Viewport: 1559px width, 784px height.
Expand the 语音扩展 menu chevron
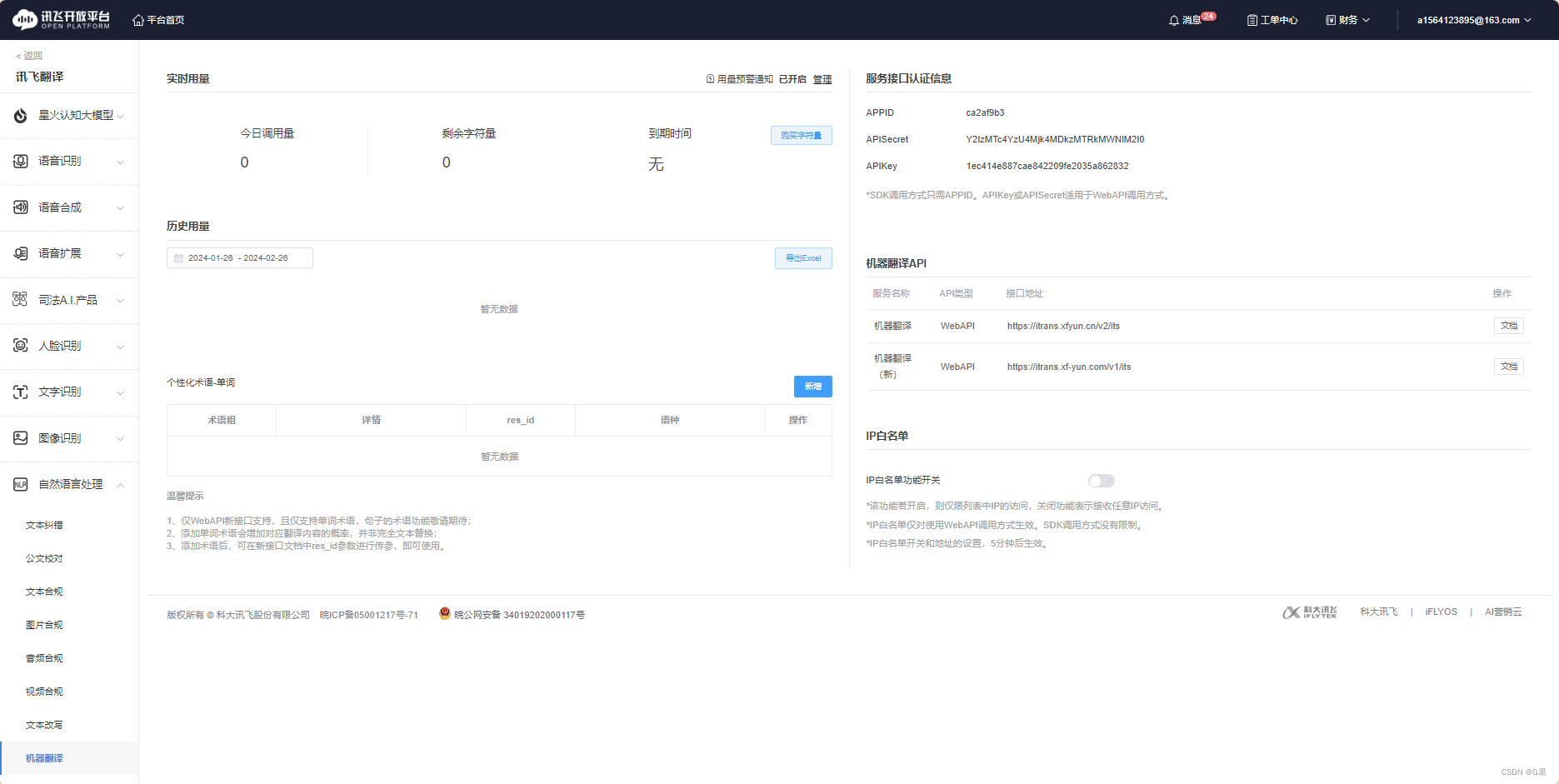click(121, 254)
